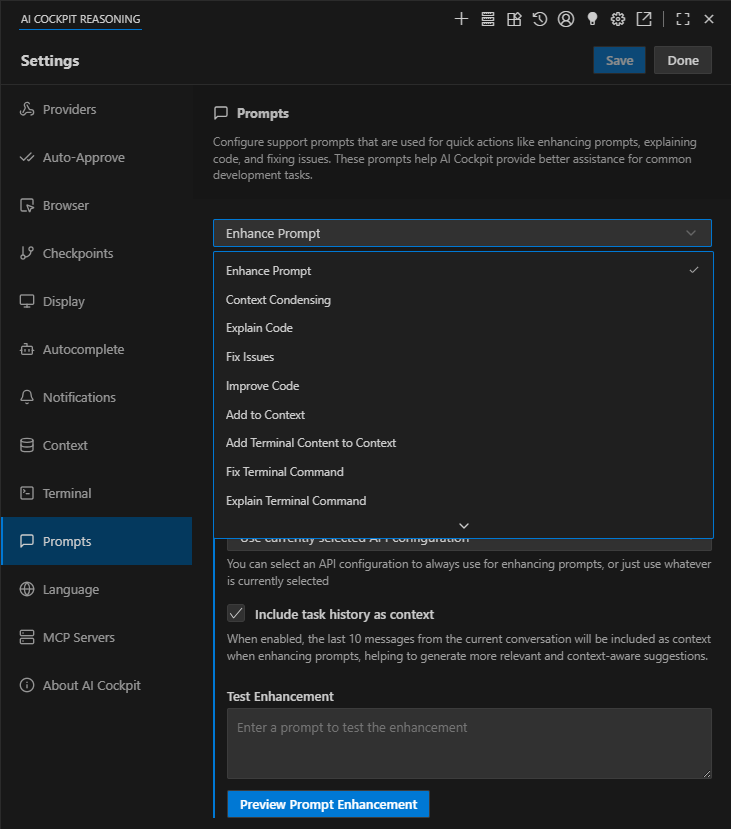
Task: Click Preview Prompt Enhancement
Action: [x=328, y=804]
